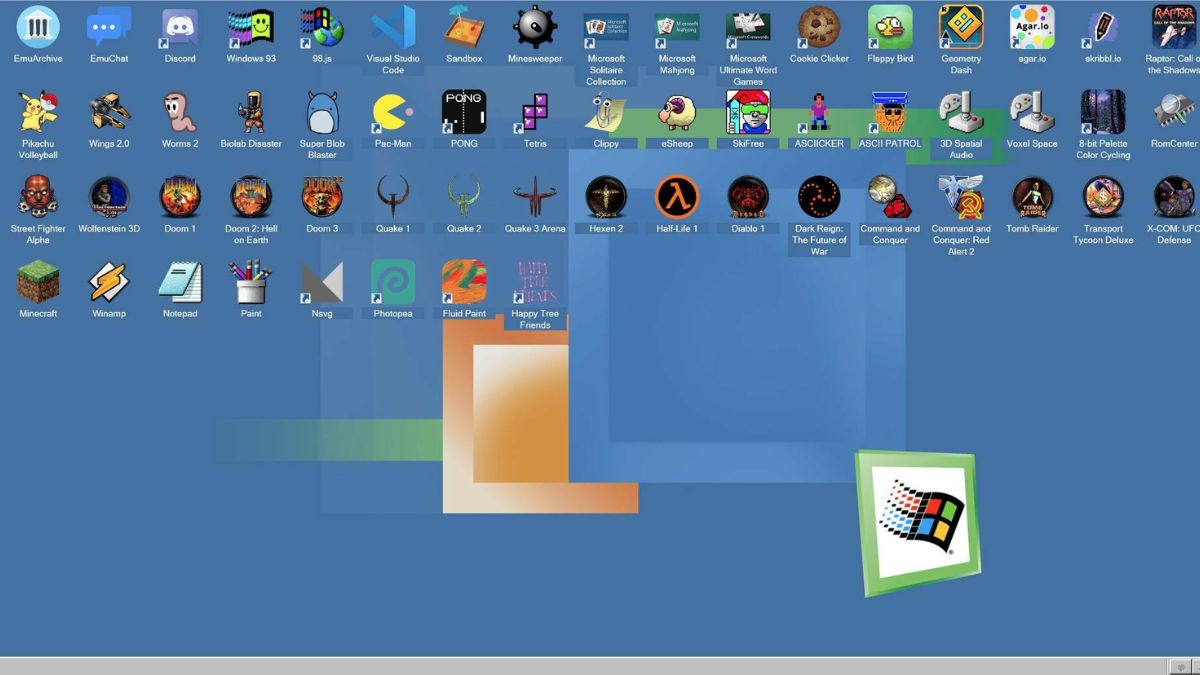Open Paint with the brush cup icon

[251, 282]
